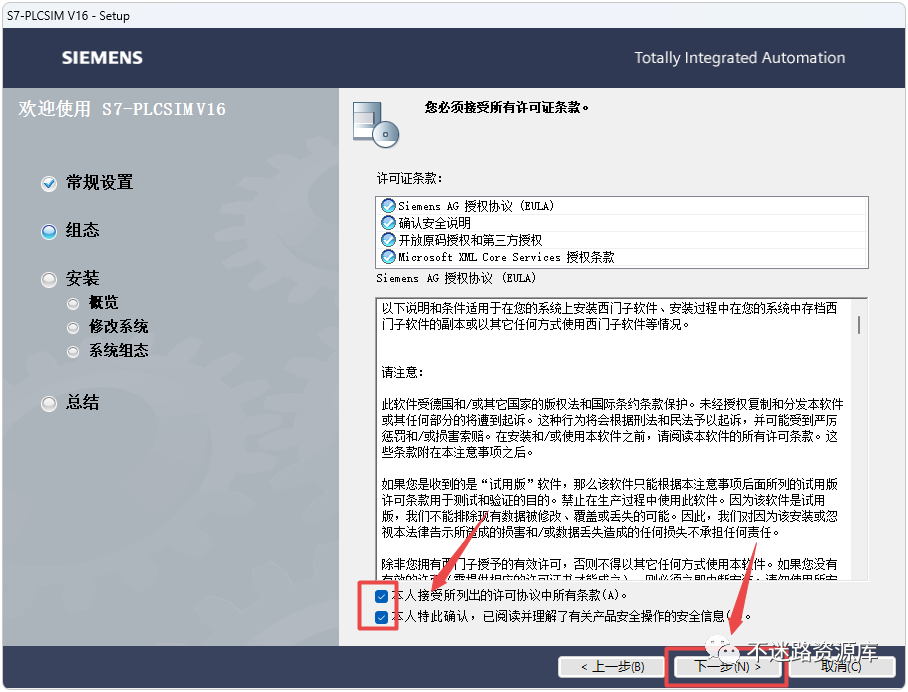Click the installer computer and disc icon
The width and height of the screenshot is (908, 692).
tap(375, 124)
